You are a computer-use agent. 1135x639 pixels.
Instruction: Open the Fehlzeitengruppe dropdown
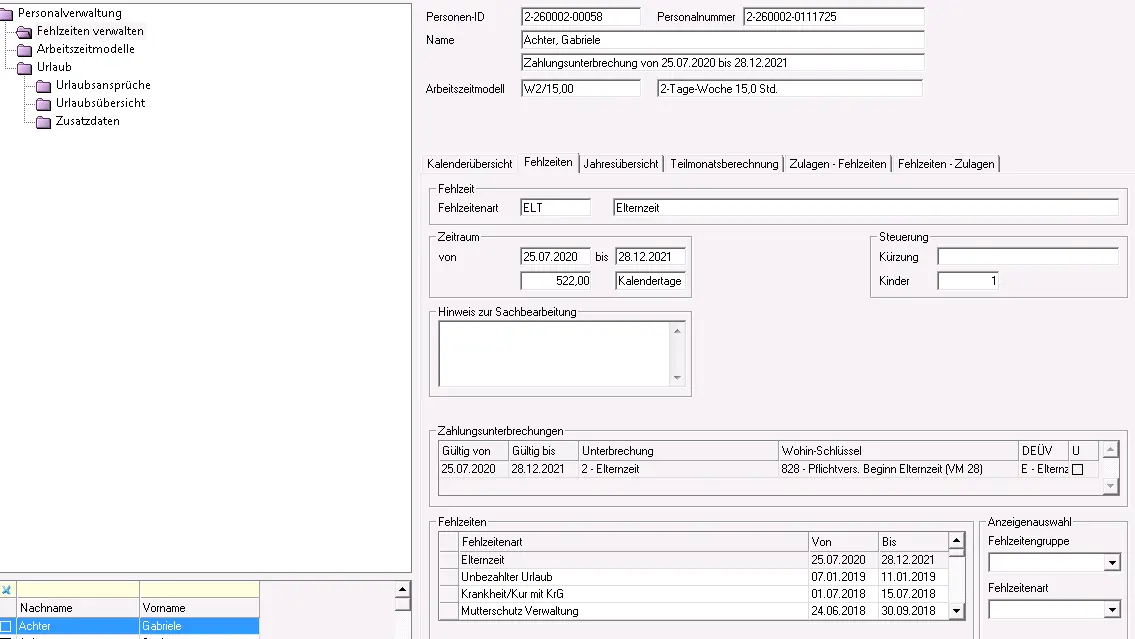coord(1112,564)
